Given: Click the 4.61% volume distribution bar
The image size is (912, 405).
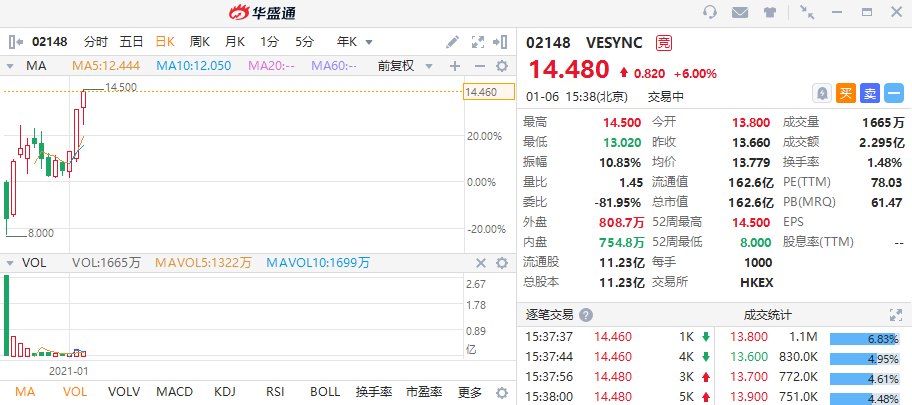Looking at the screenshot, I should pyautogui.click(x=864, y=379).
